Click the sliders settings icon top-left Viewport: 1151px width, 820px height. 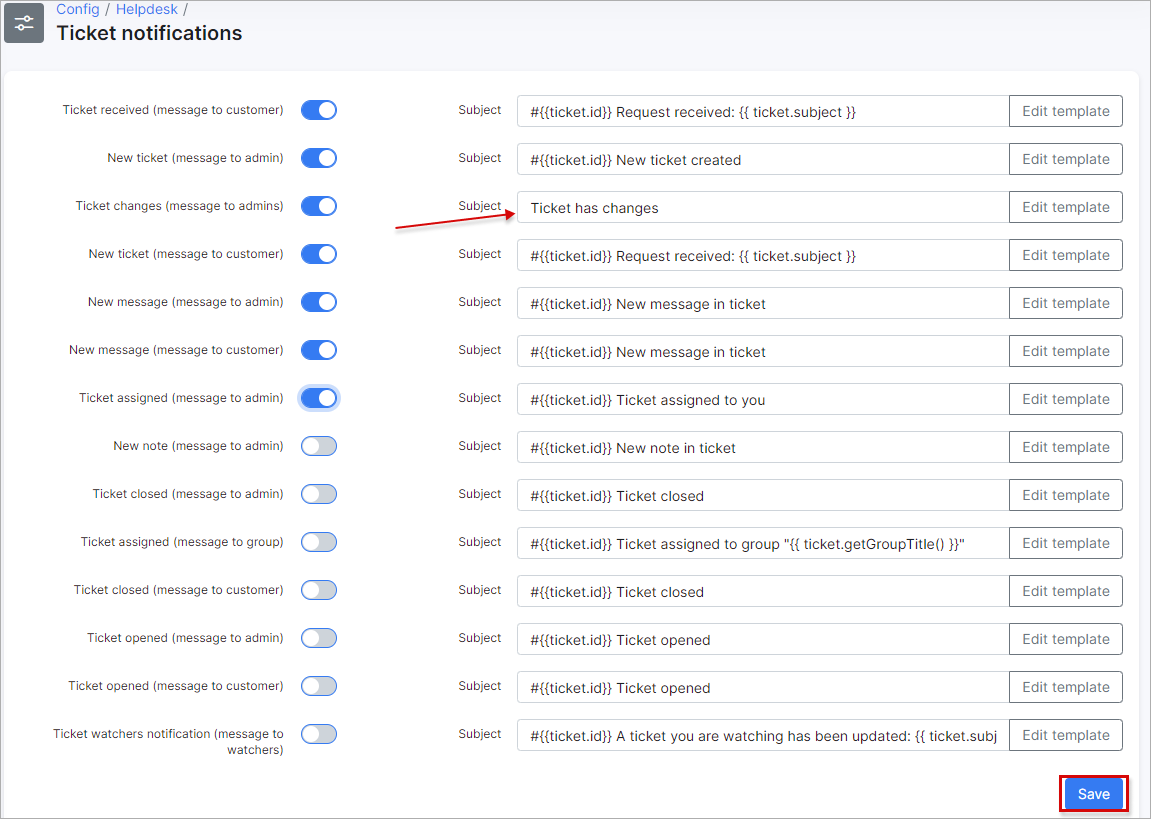point(24,22)
